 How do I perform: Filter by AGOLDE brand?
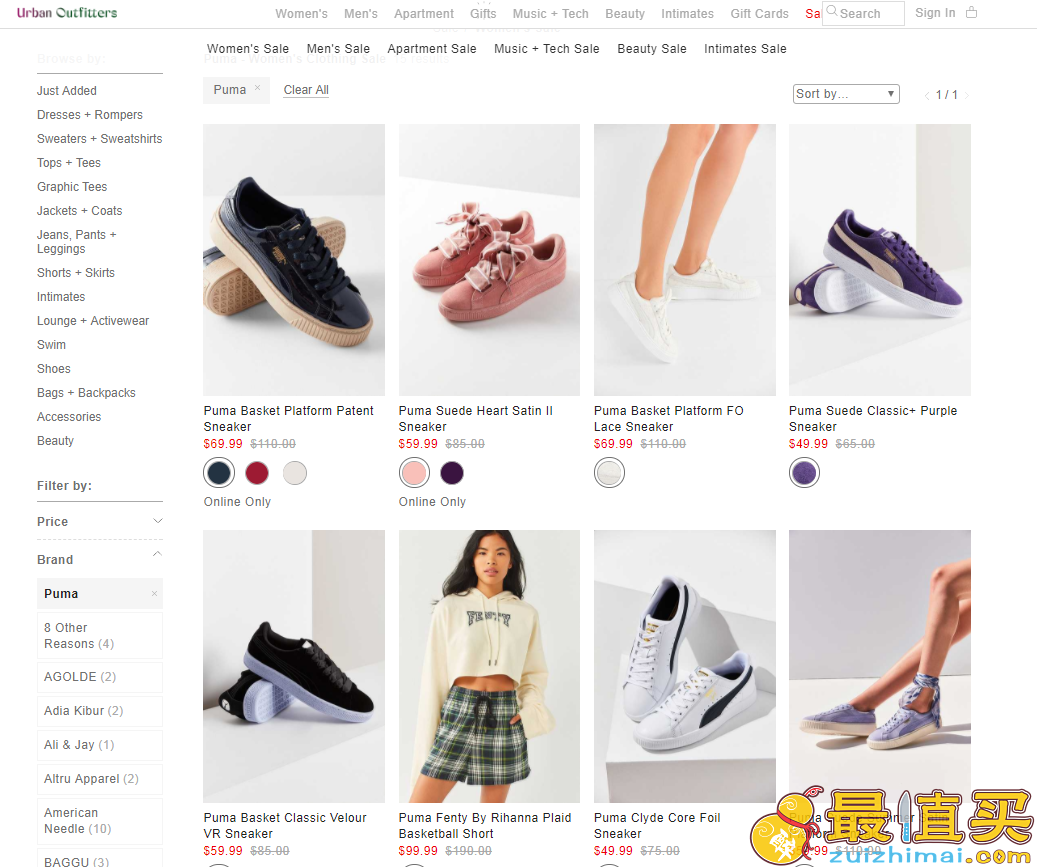pos(100,677)
